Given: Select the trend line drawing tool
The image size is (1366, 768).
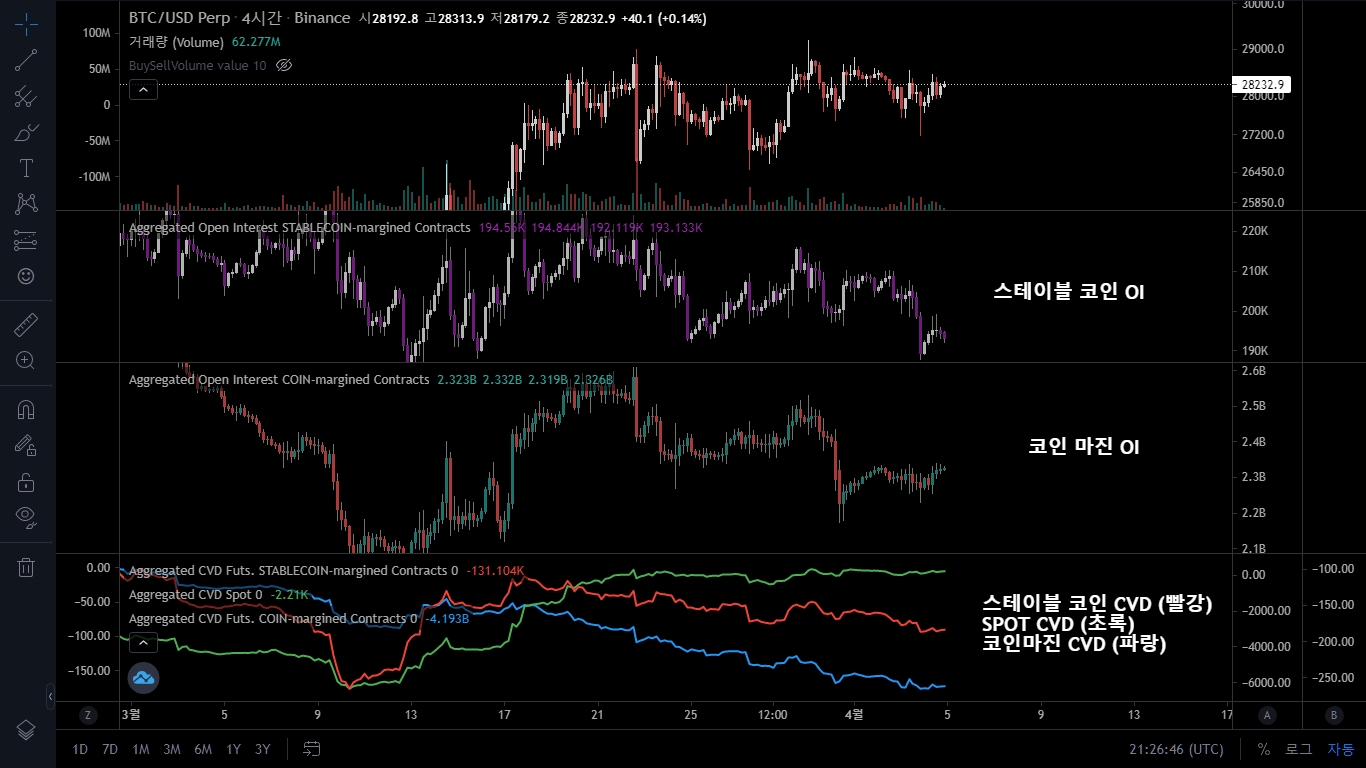Looking at the screenshot, I should click(25, 60).
